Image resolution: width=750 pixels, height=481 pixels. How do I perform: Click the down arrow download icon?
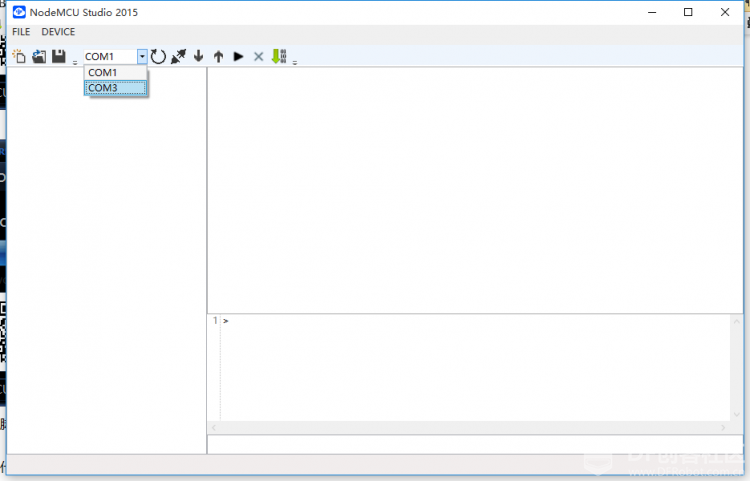199,56
